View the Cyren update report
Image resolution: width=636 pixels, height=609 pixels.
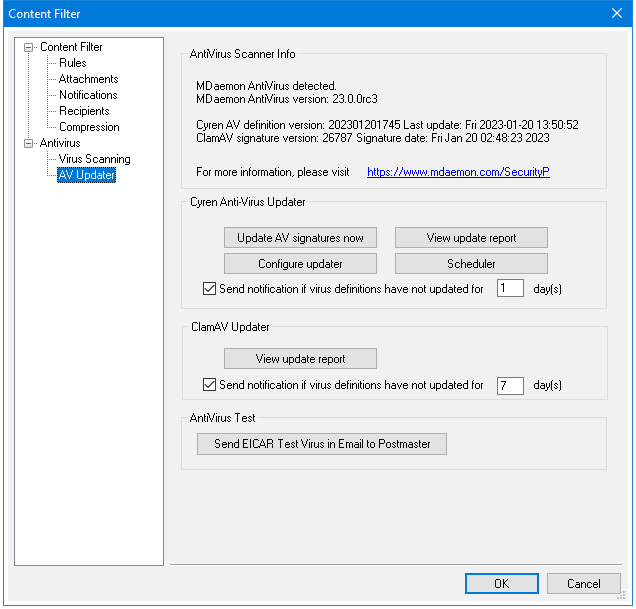(471, 238)
